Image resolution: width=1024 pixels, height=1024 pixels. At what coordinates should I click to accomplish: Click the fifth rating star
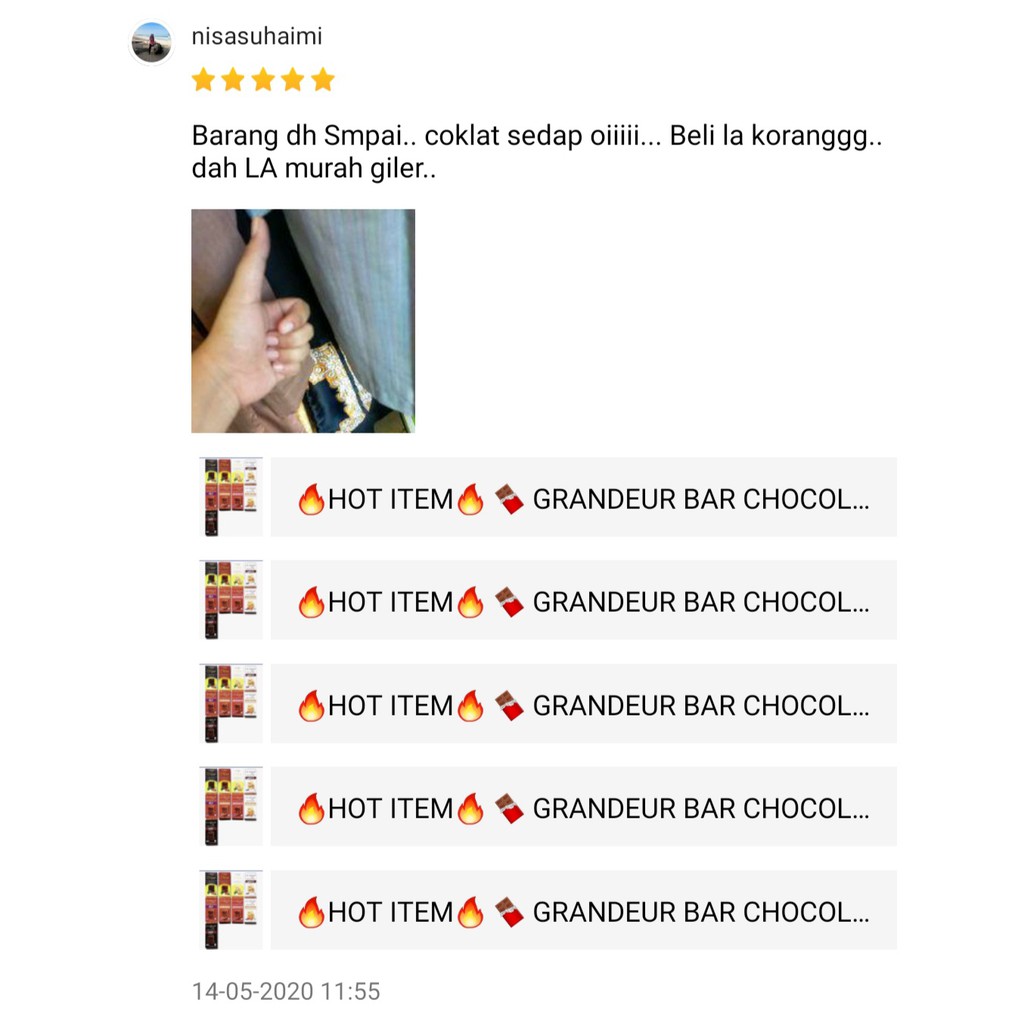tap(323, 80)
